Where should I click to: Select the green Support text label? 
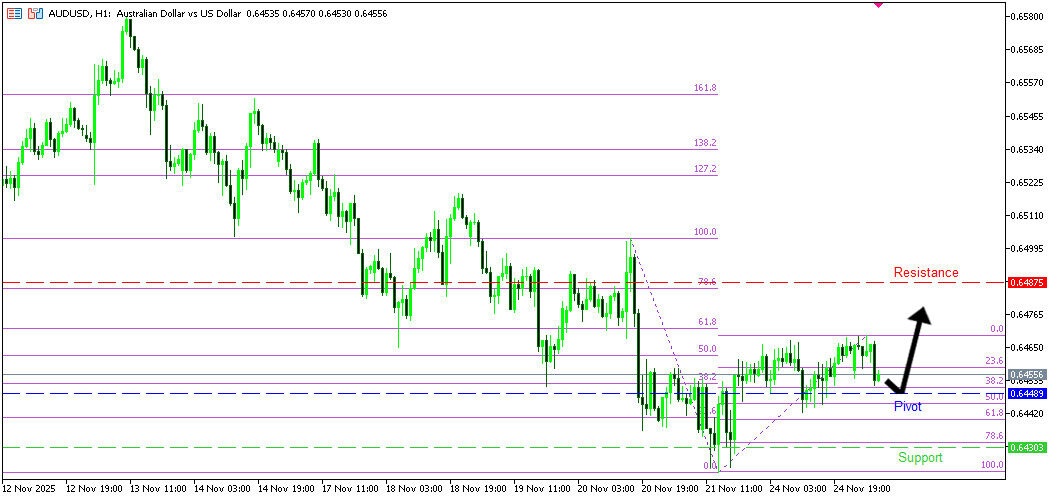pos(919,458)
